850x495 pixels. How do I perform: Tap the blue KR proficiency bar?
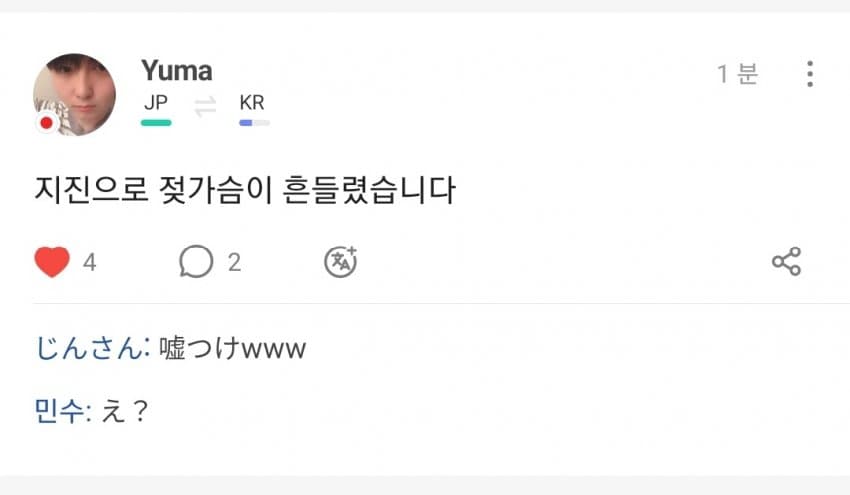click(254, 123)
